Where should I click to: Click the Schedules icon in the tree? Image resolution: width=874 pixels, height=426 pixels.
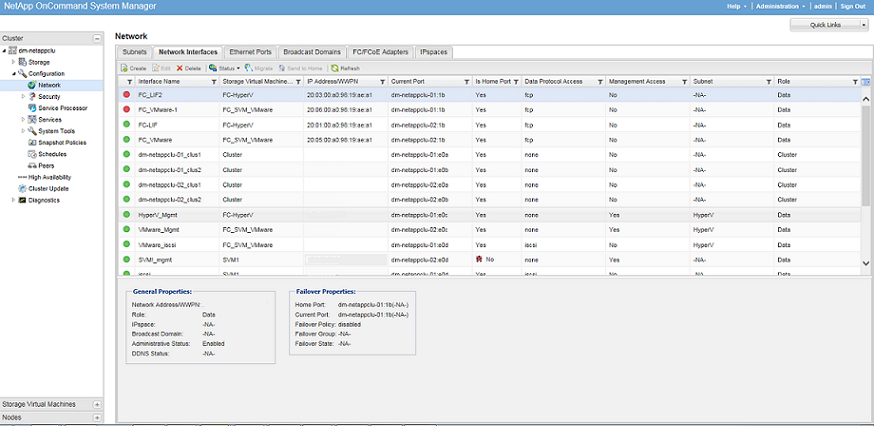pyautogui.click(x=32, y=154)
